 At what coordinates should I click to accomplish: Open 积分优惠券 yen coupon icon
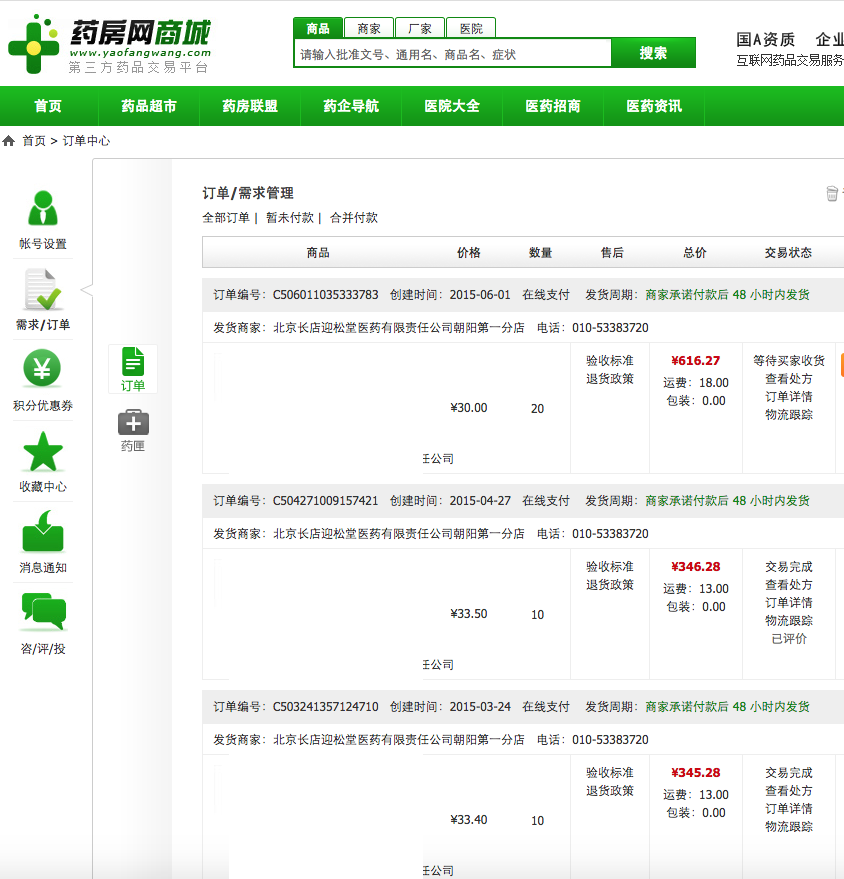click(42, 368)
